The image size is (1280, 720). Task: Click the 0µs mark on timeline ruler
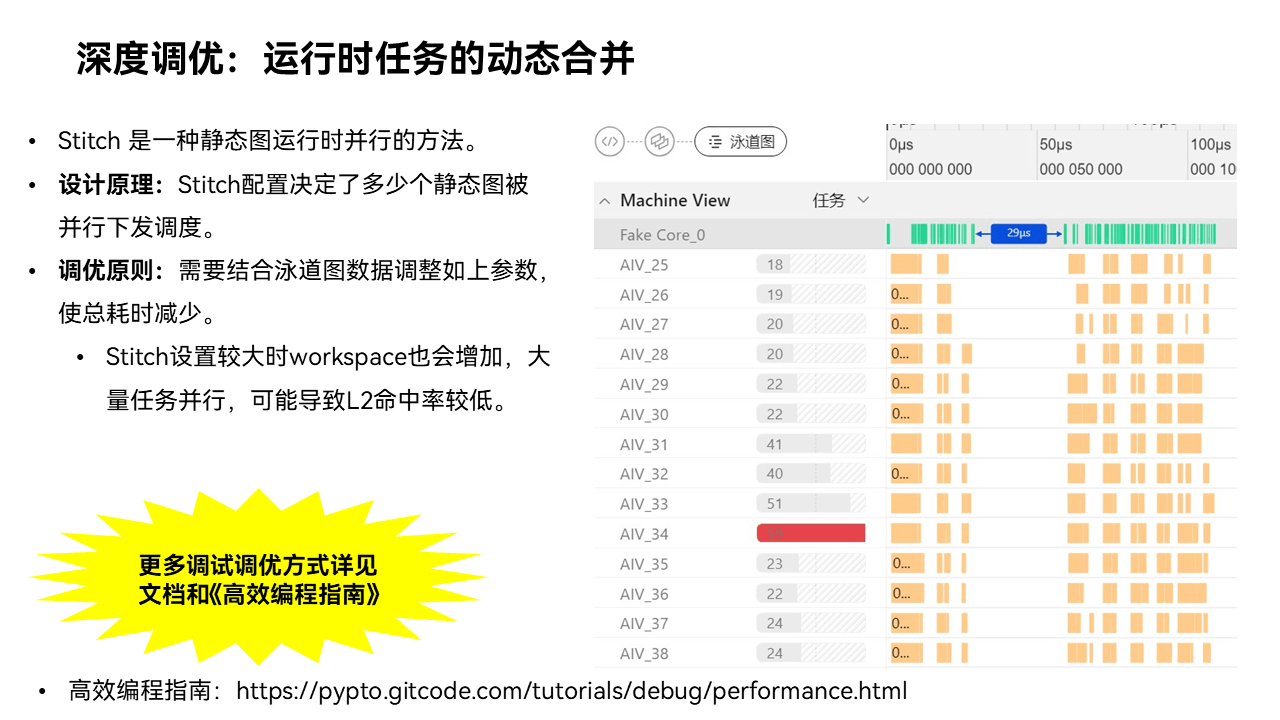tap(901, 145)
